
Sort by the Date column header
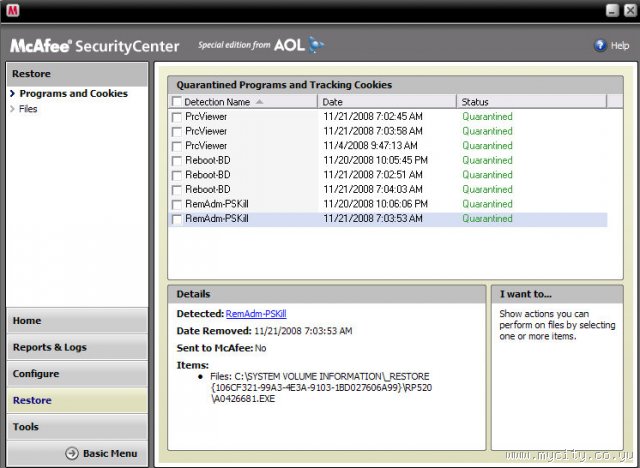(387, 102)
